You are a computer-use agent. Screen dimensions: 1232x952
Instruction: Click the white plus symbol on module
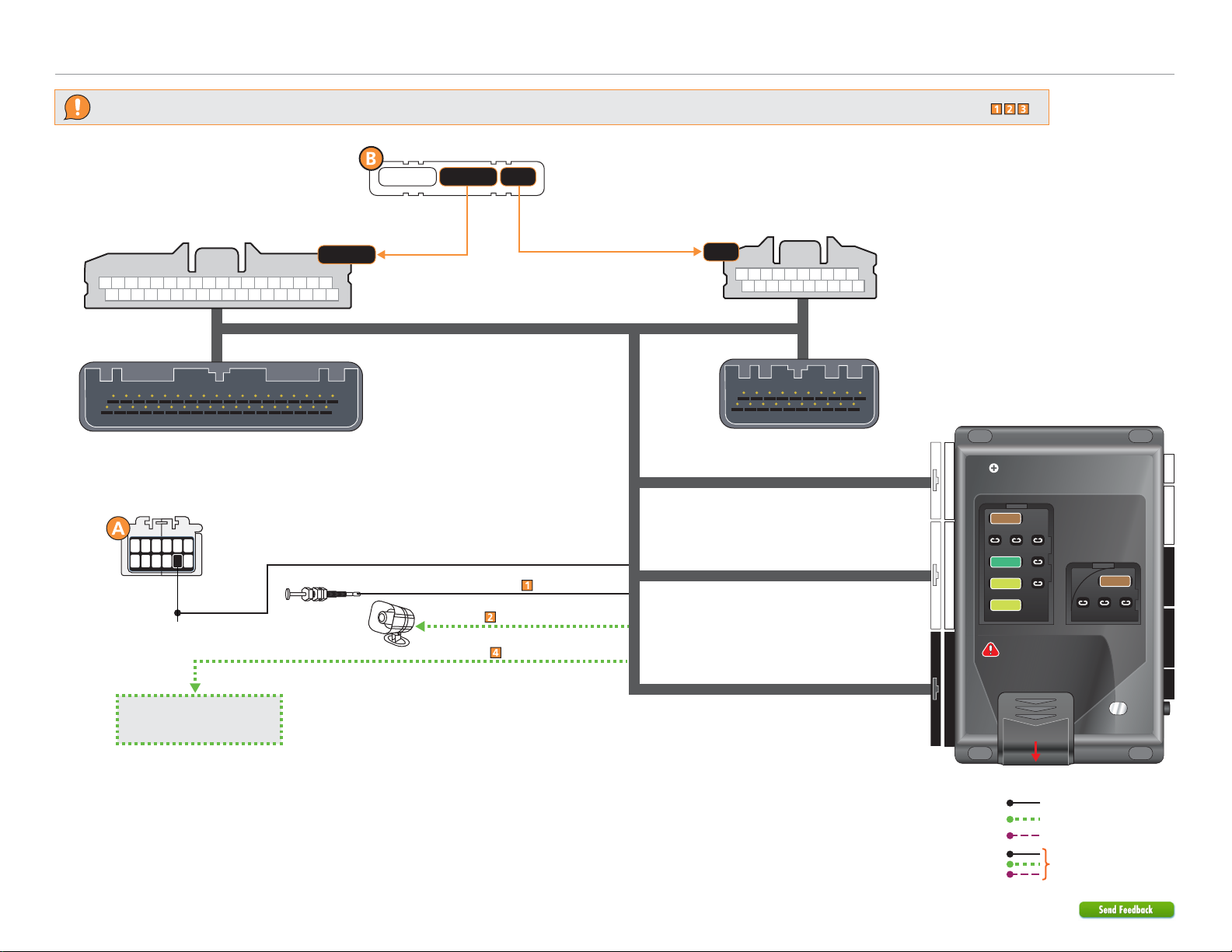(993, 468)
